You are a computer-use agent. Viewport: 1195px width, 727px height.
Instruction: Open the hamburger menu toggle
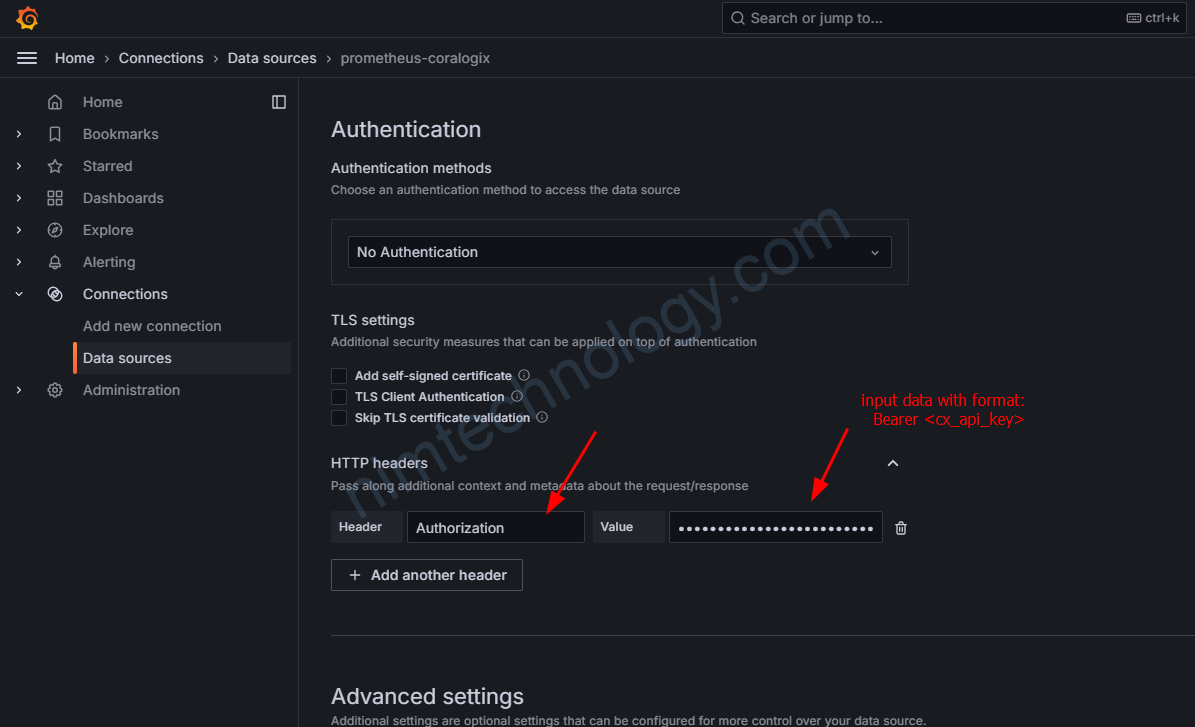pyautogui.click(x=27, y=58)
